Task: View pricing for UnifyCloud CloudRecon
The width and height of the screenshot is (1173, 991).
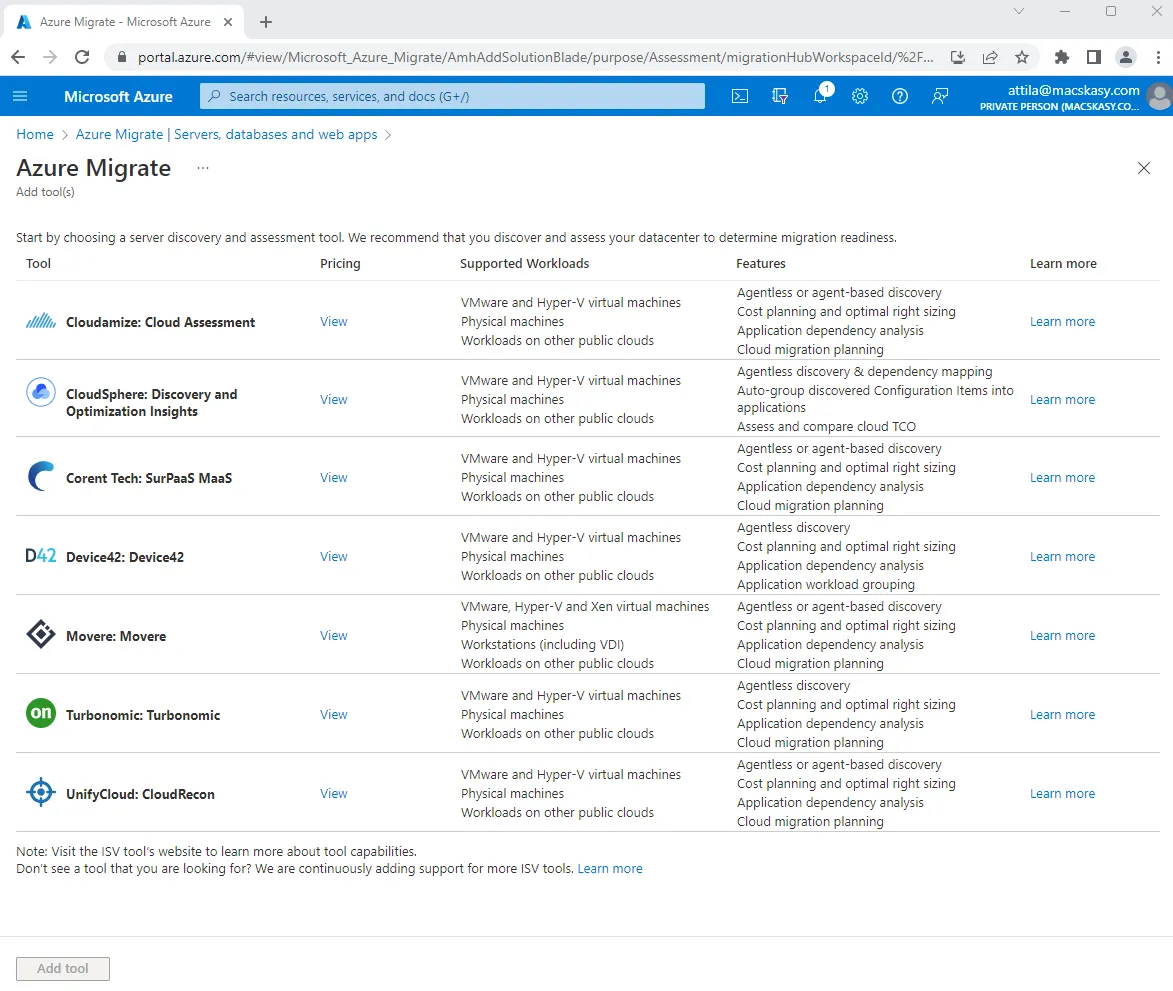Action: [334, 794]
